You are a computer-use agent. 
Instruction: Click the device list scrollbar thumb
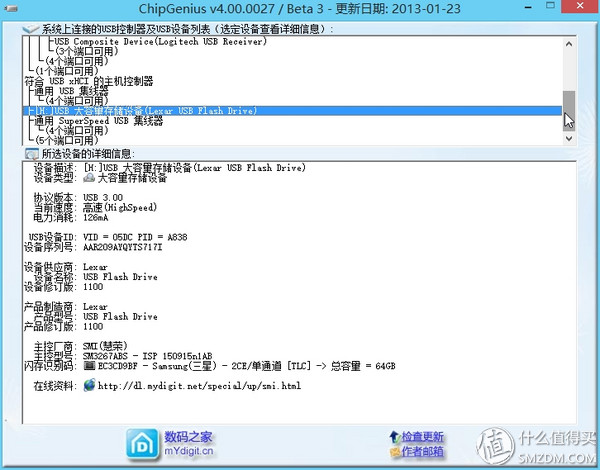[x=569, y=111]
